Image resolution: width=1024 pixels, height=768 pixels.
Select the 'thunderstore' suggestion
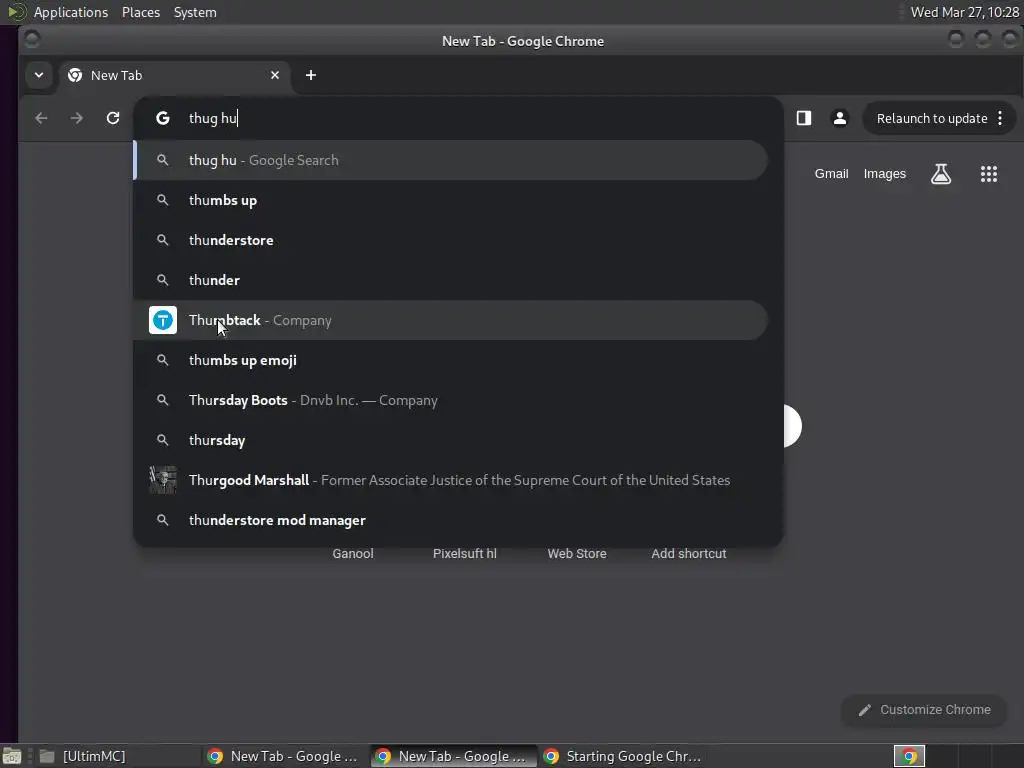[451, 240]
